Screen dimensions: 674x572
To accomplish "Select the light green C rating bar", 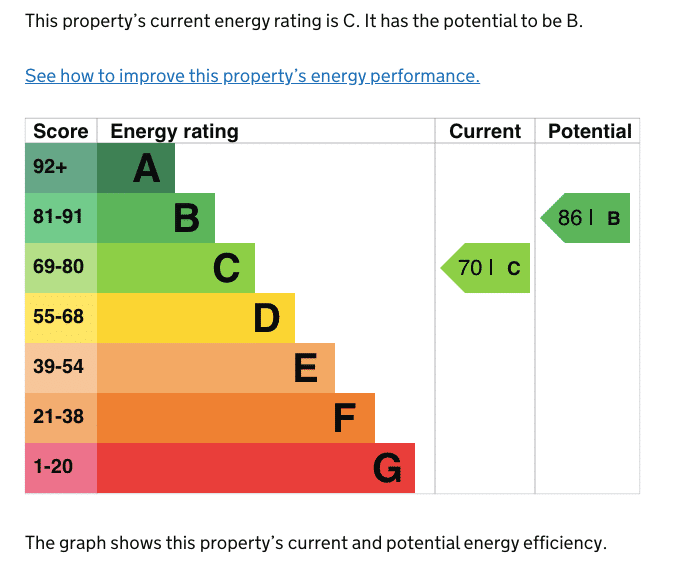I will 176,268.
